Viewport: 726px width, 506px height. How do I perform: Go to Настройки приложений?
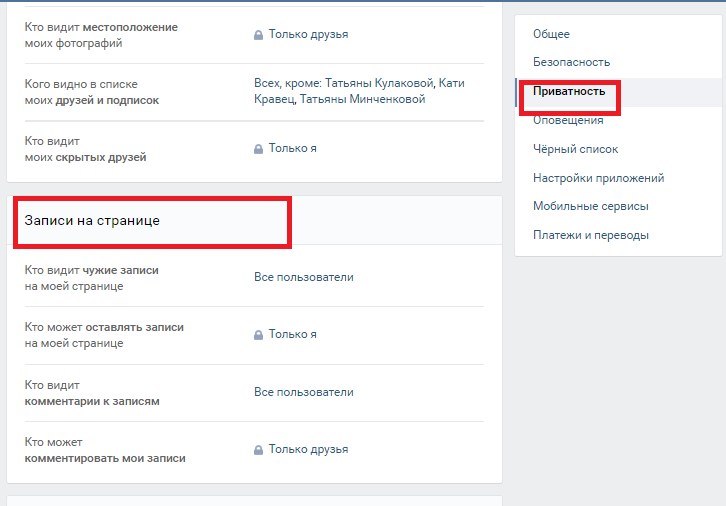pos(599,178)
